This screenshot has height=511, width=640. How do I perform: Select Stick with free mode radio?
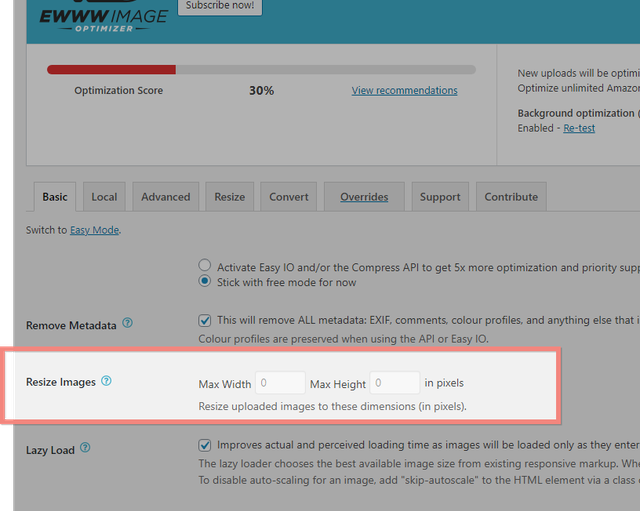coord(204,281)
